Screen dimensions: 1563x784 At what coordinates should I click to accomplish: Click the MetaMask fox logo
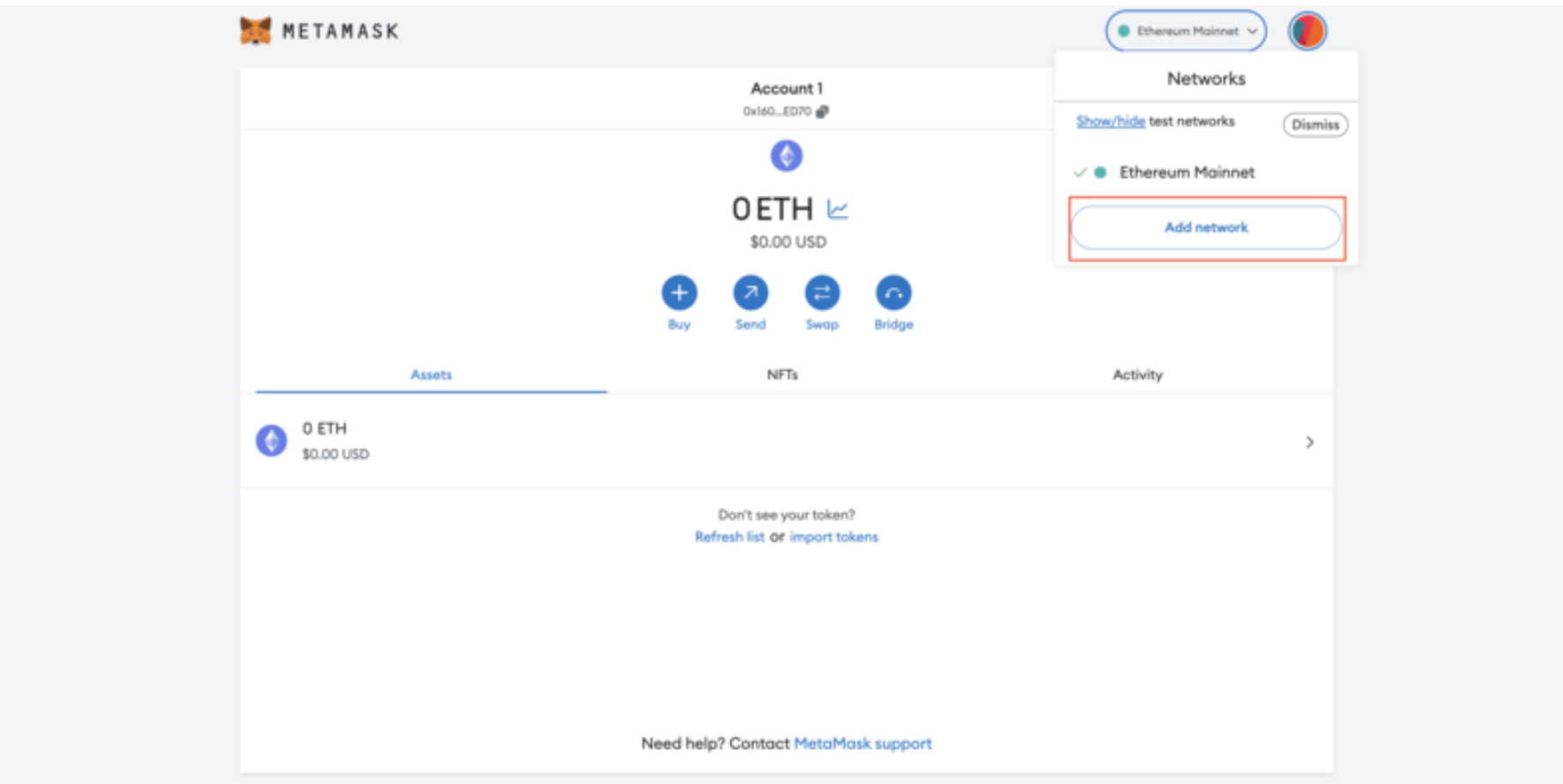256,31
